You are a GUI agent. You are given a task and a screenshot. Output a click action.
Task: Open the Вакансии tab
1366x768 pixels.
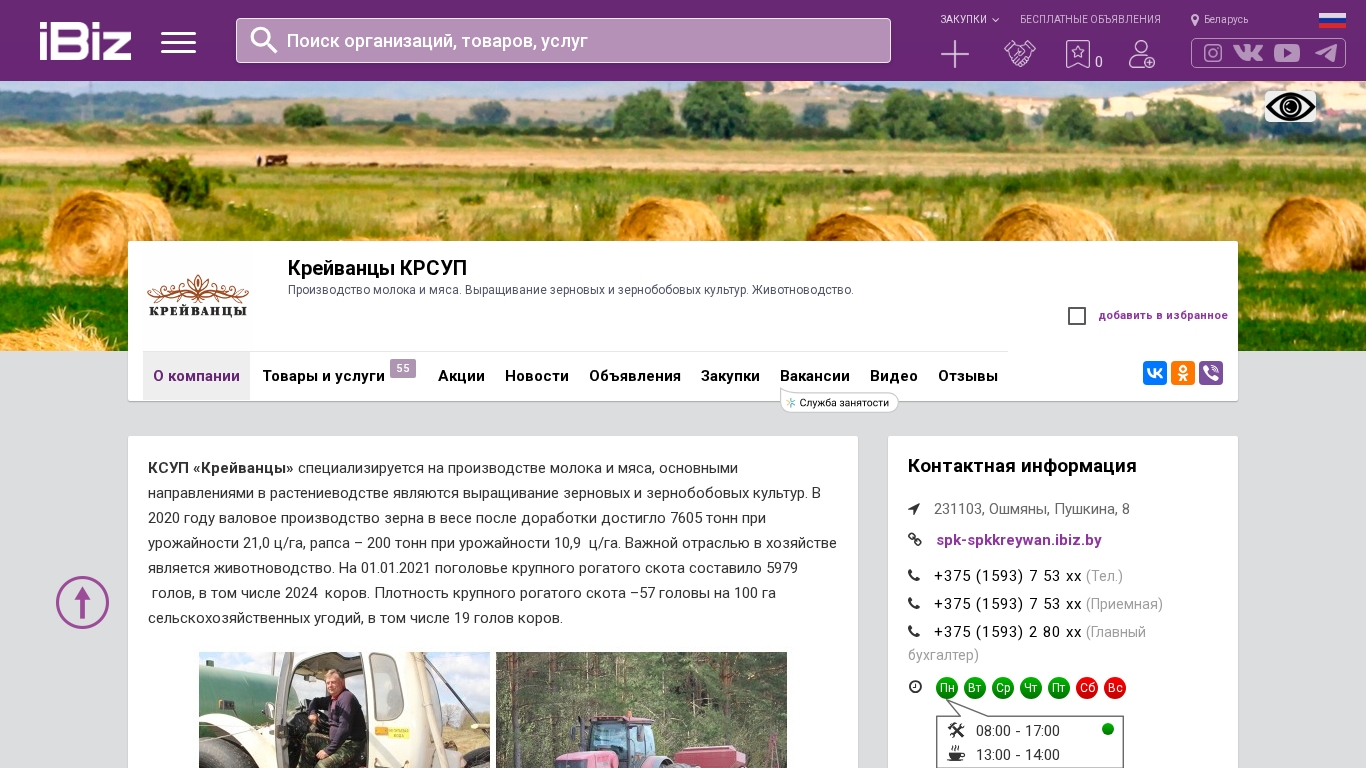(815, 376)
